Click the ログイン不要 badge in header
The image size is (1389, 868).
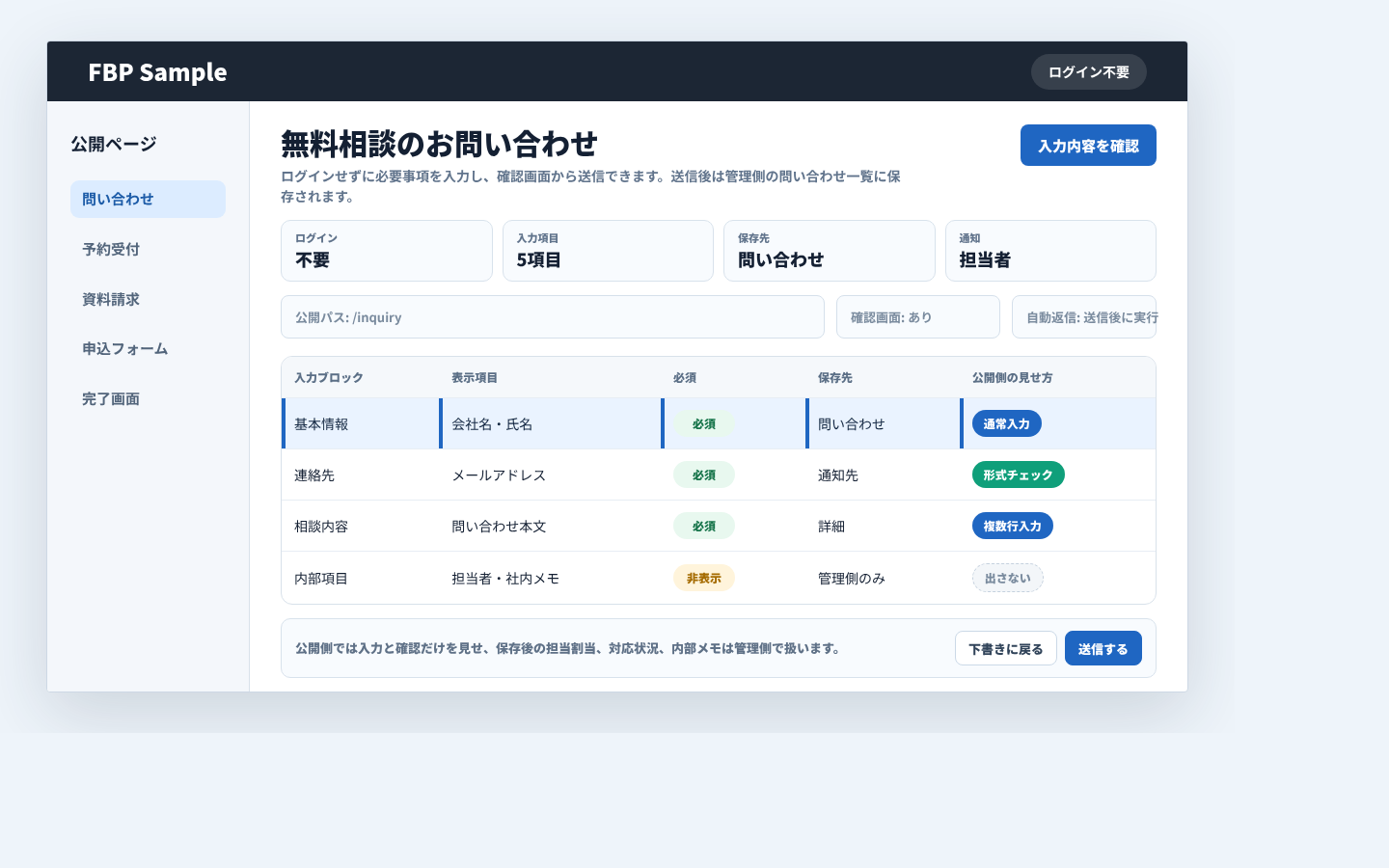click(1088, 72)
